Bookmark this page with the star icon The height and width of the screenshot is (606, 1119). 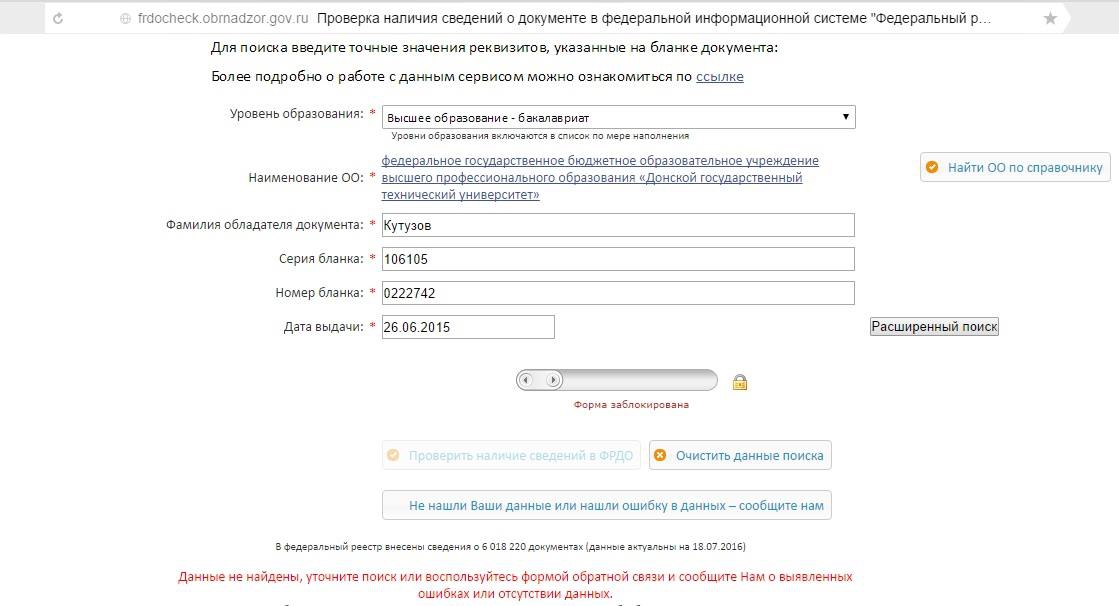(1050, 19)
